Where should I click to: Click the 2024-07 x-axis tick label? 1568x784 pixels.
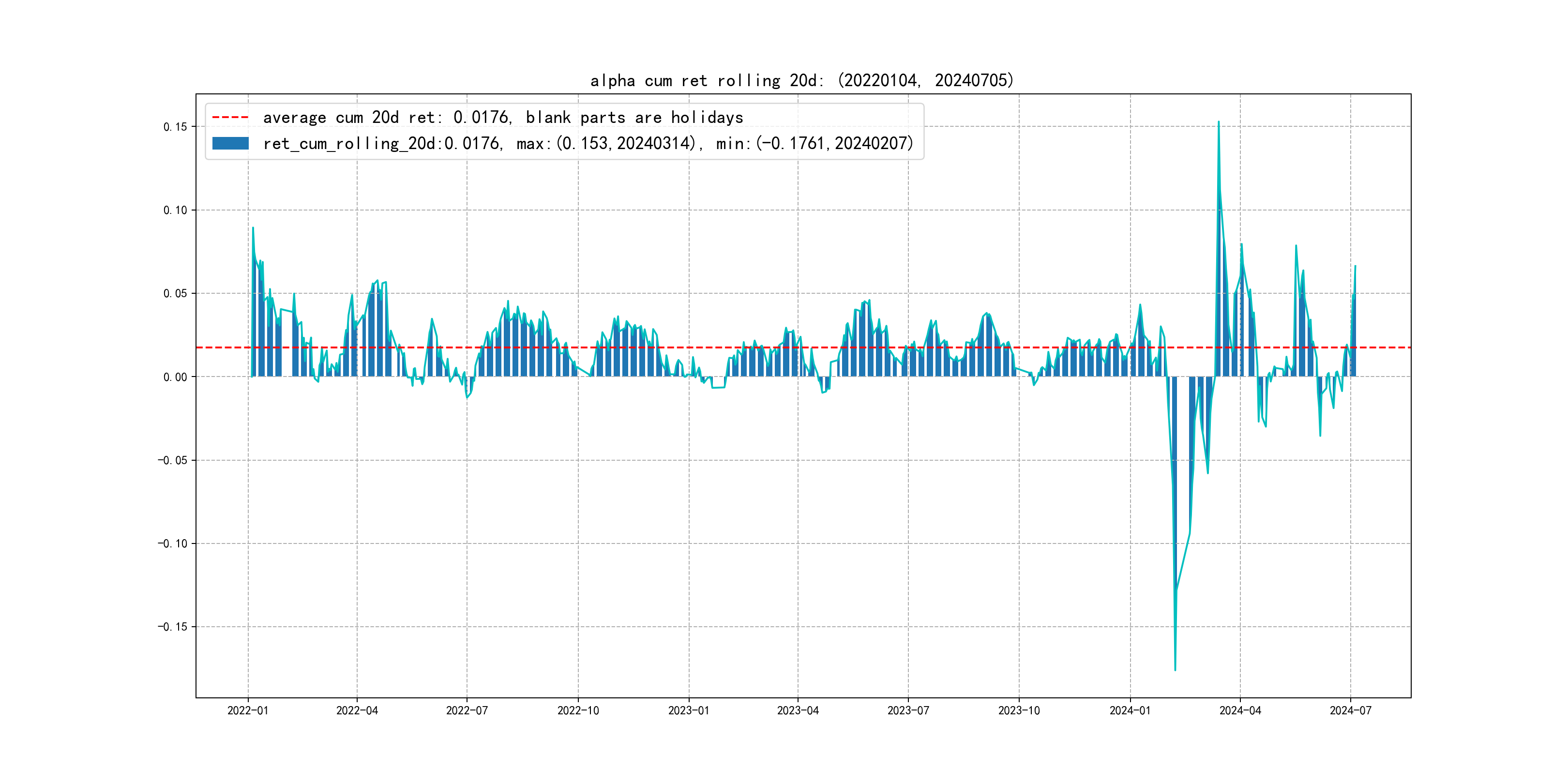coord(1351,710)
